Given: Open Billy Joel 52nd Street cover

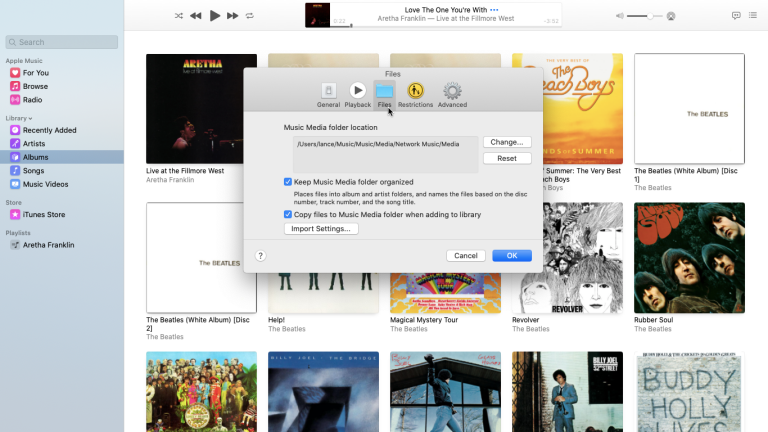Looking at the screenshot, I should click(x=567, y=392).
